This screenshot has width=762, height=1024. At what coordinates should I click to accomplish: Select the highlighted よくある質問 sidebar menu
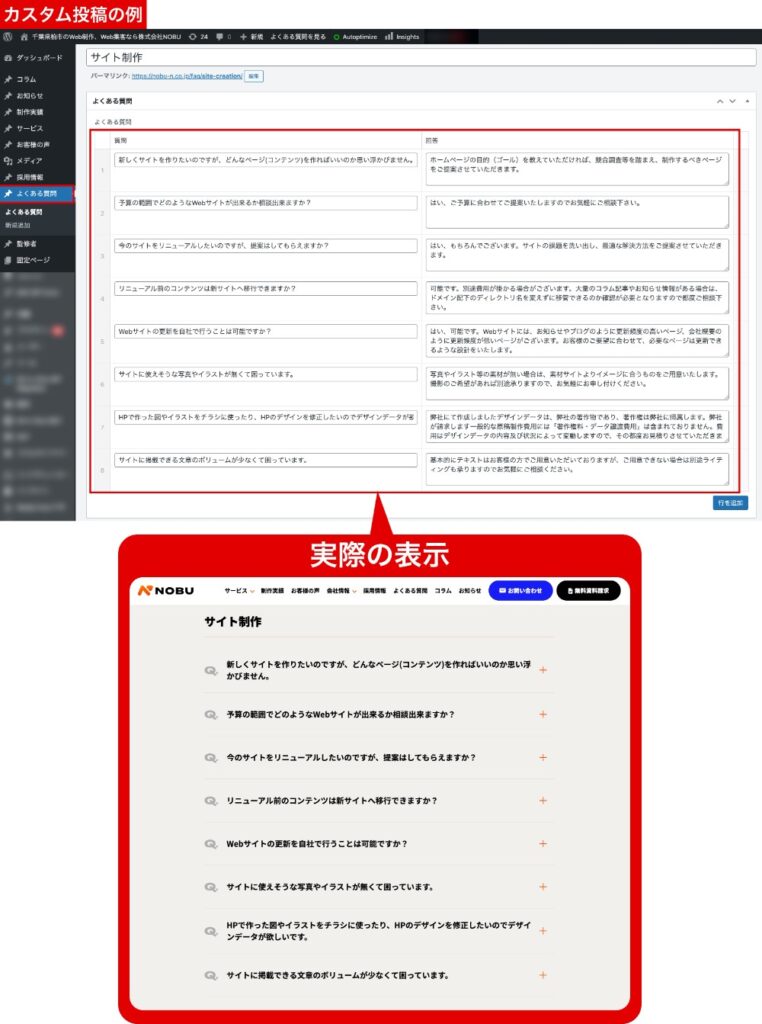(37, 193)
